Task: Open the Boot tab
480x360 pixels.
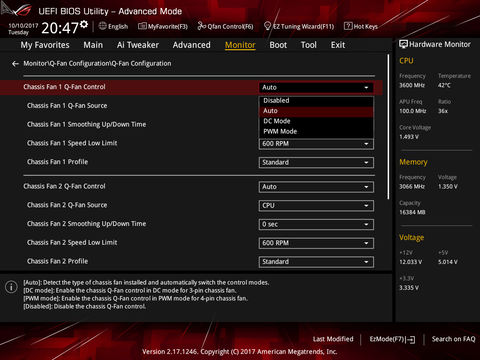Action: click(278, 45)
